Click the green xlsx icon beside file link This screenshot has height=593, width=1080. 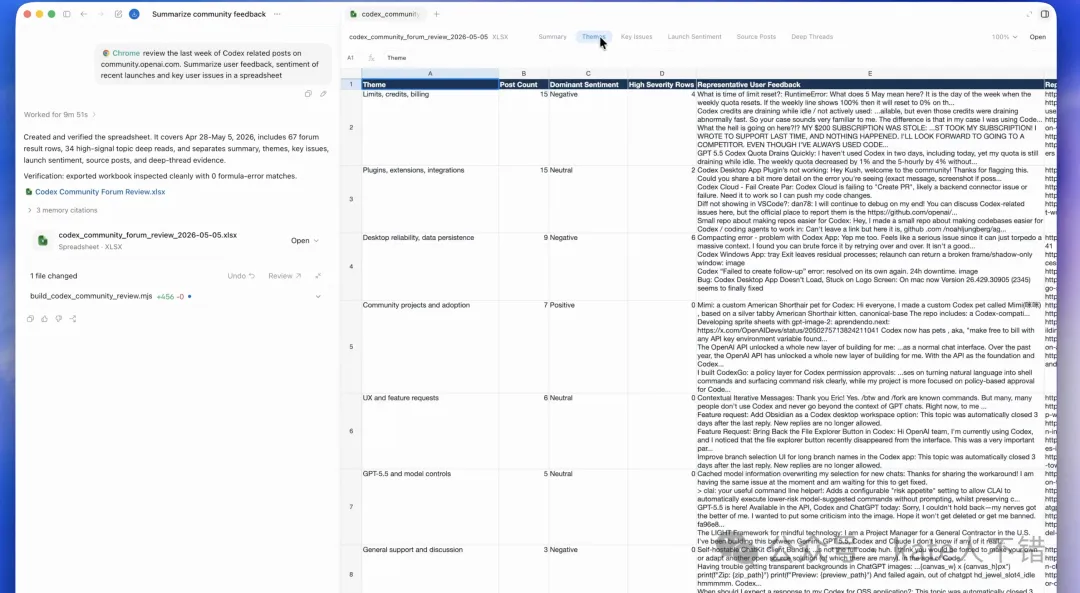tap(29, 192)
